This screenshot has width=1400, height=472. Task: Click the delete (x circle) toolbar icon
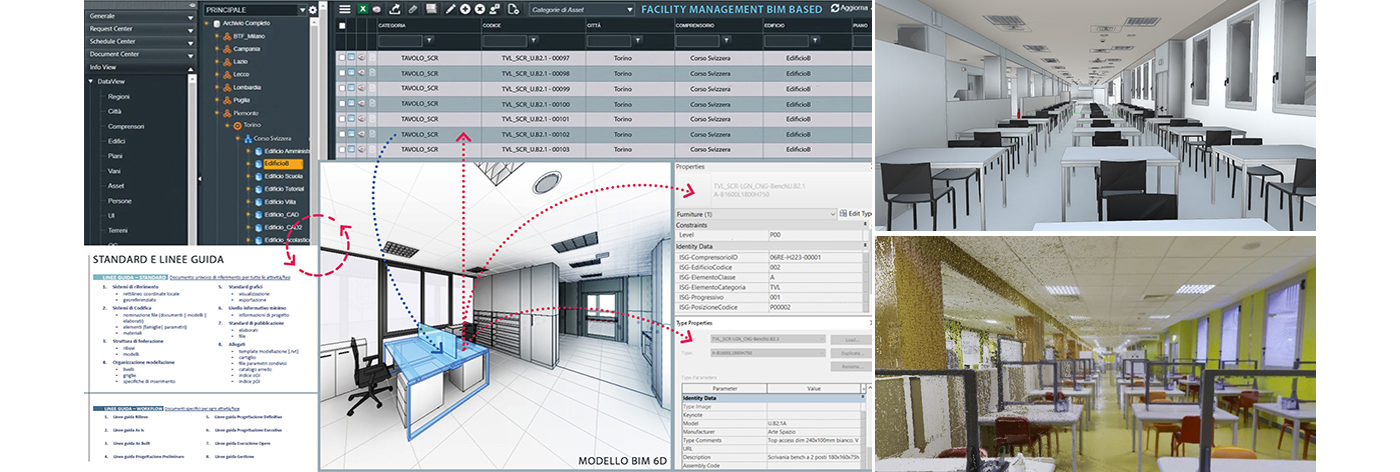(x=480, y=9)
